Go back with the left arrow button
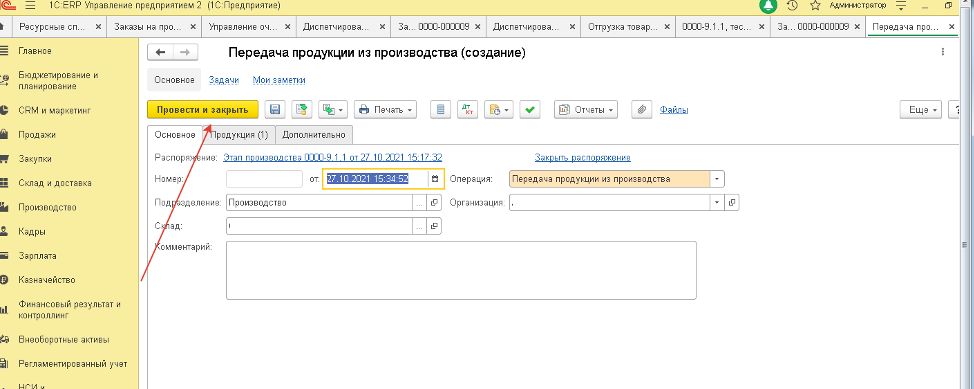 [x=160, y=53]
